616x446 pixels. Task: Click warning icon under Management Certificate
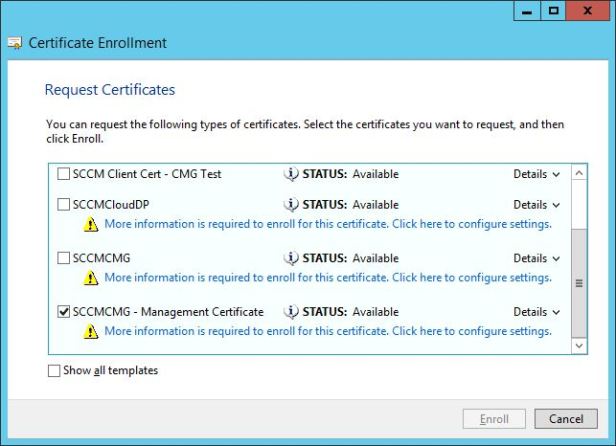tap(91, 332)
